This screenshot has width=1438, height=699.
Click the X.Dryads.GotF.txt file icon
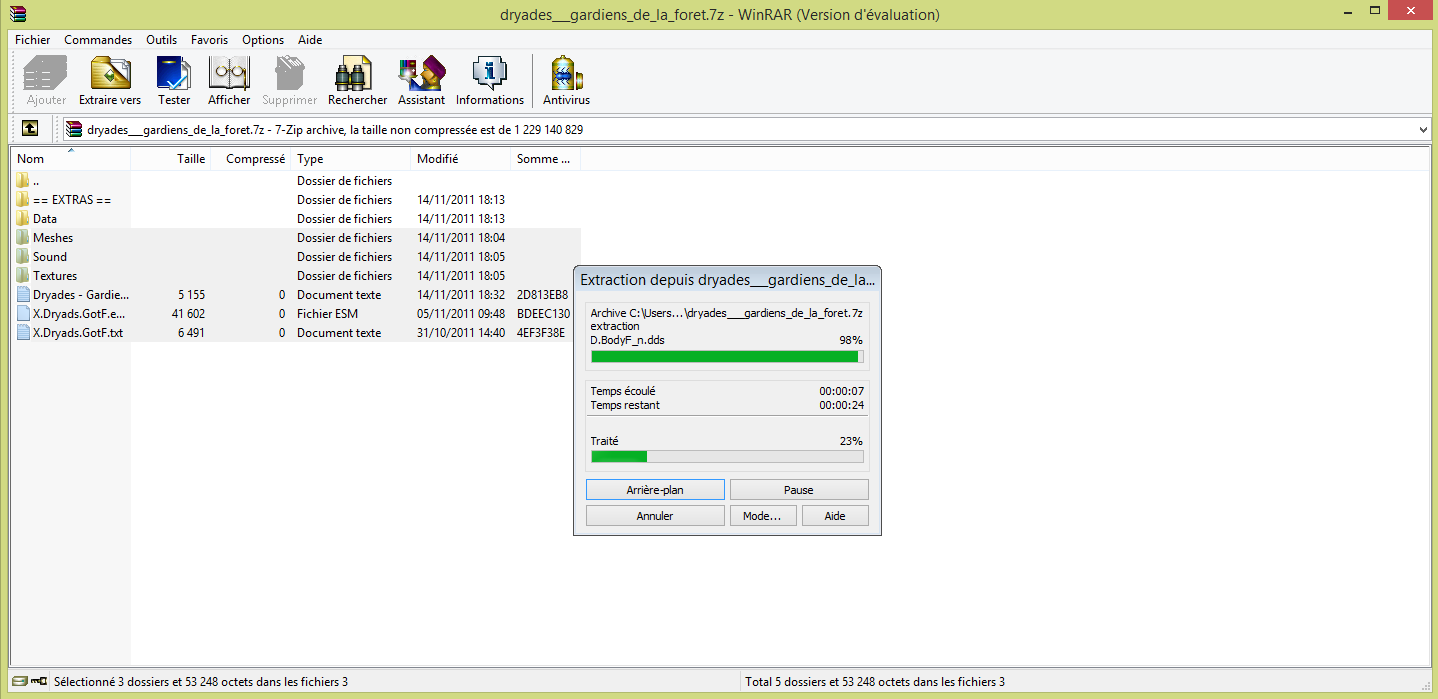pyautogui.click(x=23, y=333)
